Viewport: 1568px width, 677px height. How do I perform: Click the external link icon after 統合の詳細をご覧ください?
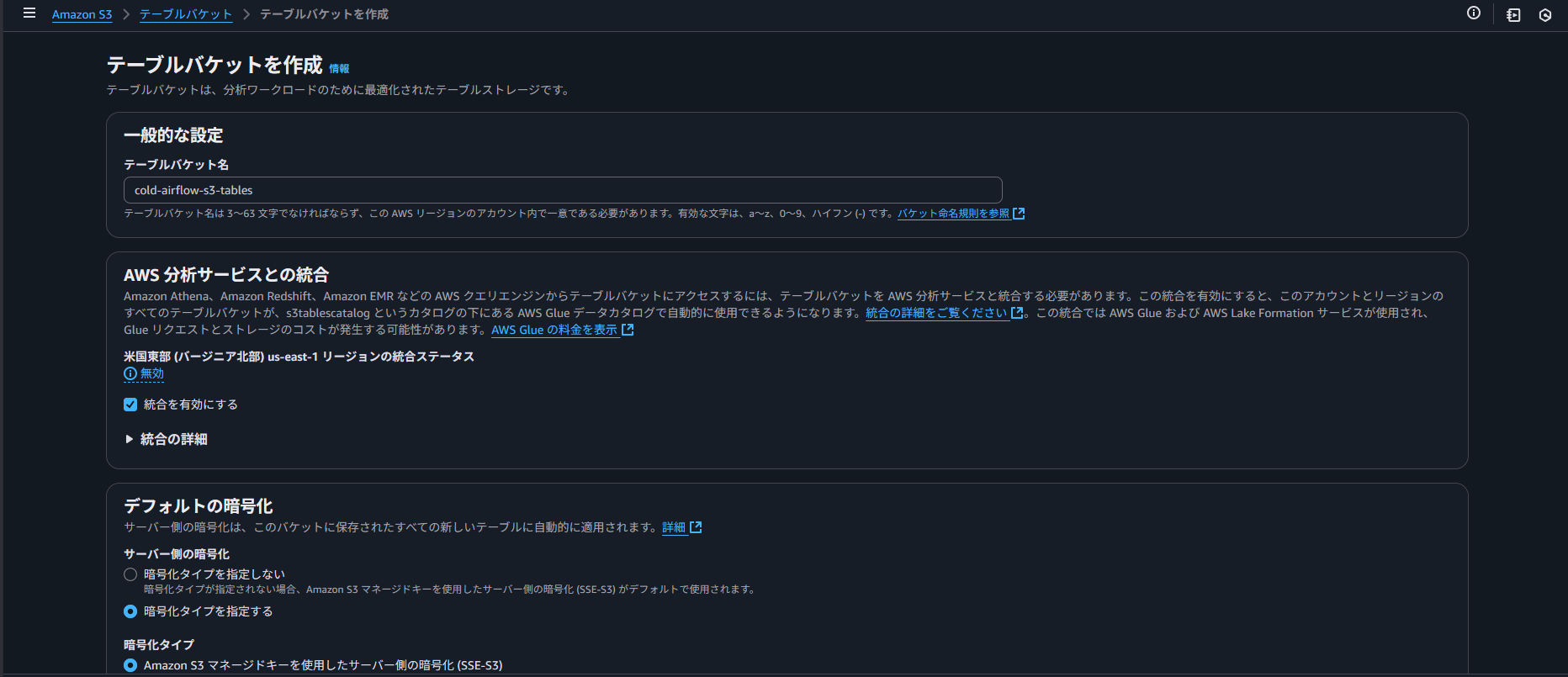click(x=1017, y=313)
